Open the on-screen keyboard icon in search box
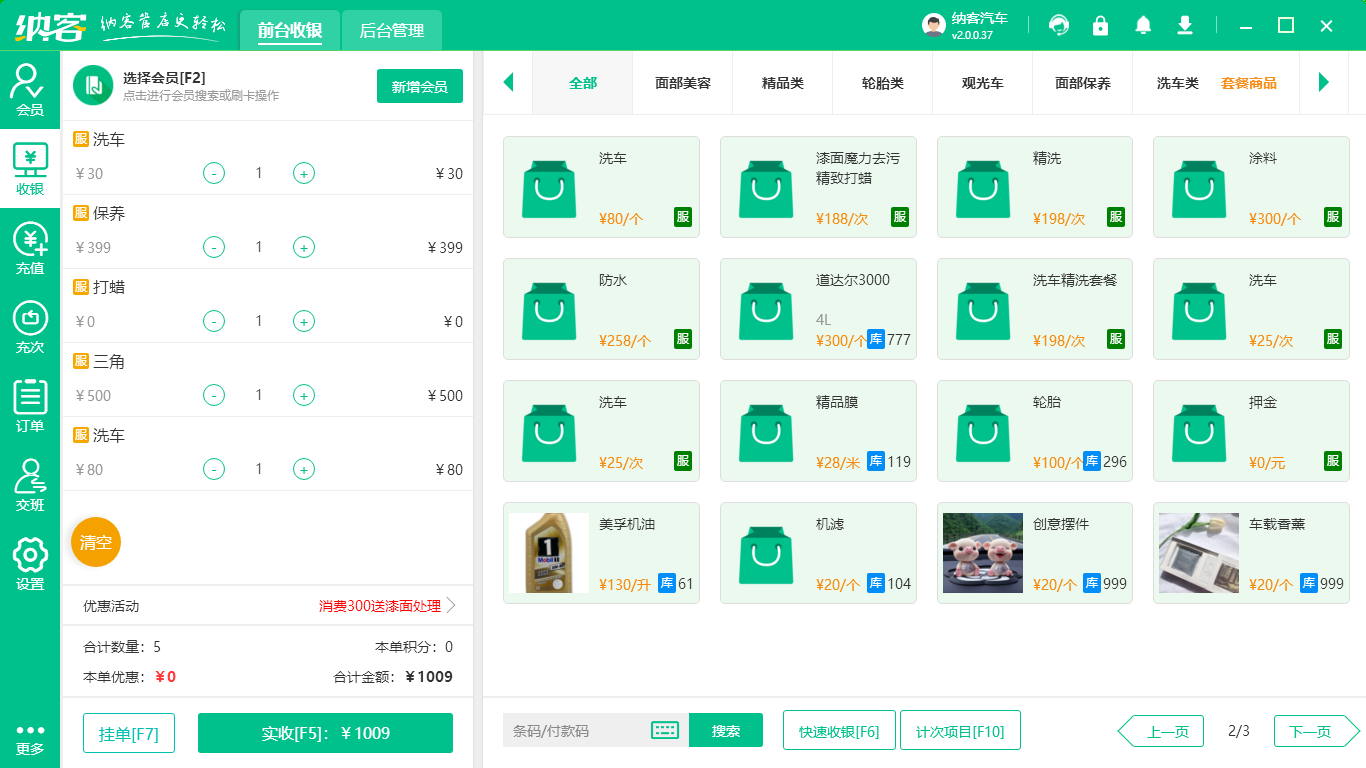The height and width of the screenshot is (768, 1366). coord(665,730)
